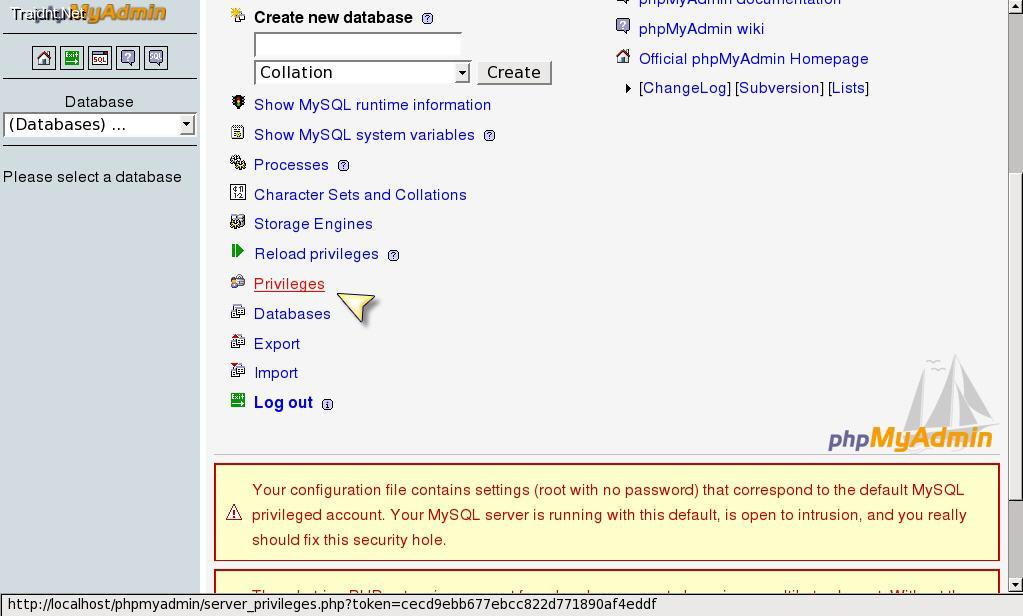The height and width of the screenshot is (616, 1023).
Task: Click the system variables icon
Action: pyautogui.click(x=237, y=132)
